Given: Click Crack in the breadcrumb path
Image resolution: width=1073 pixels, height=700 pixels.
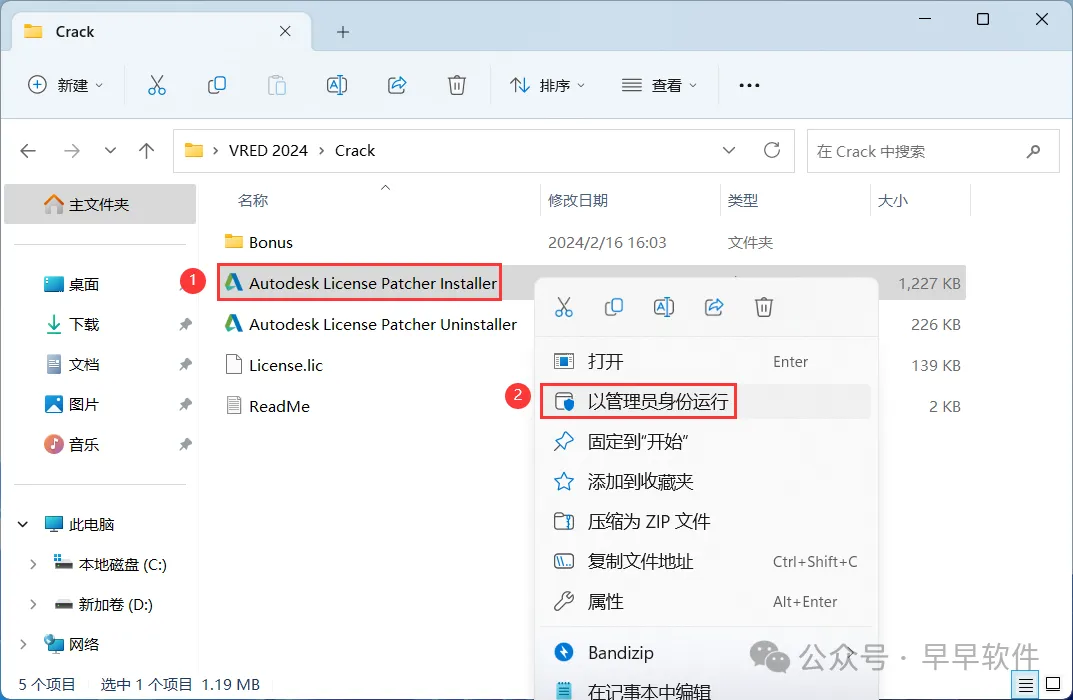Looking at the screenshot, I should [354, 151].
